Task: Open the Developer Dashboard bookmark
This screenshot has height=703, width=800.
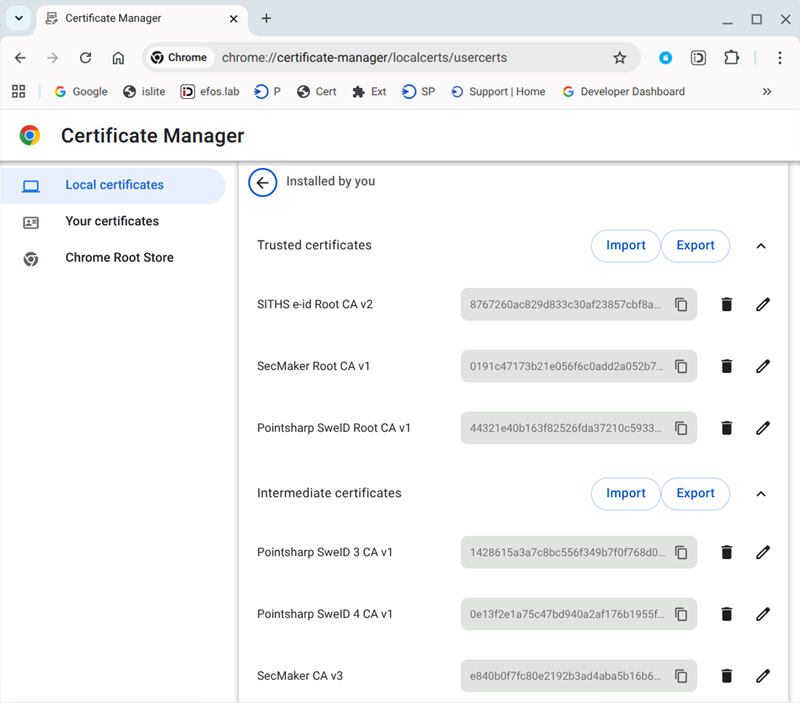Action: [x=624, y=92]
